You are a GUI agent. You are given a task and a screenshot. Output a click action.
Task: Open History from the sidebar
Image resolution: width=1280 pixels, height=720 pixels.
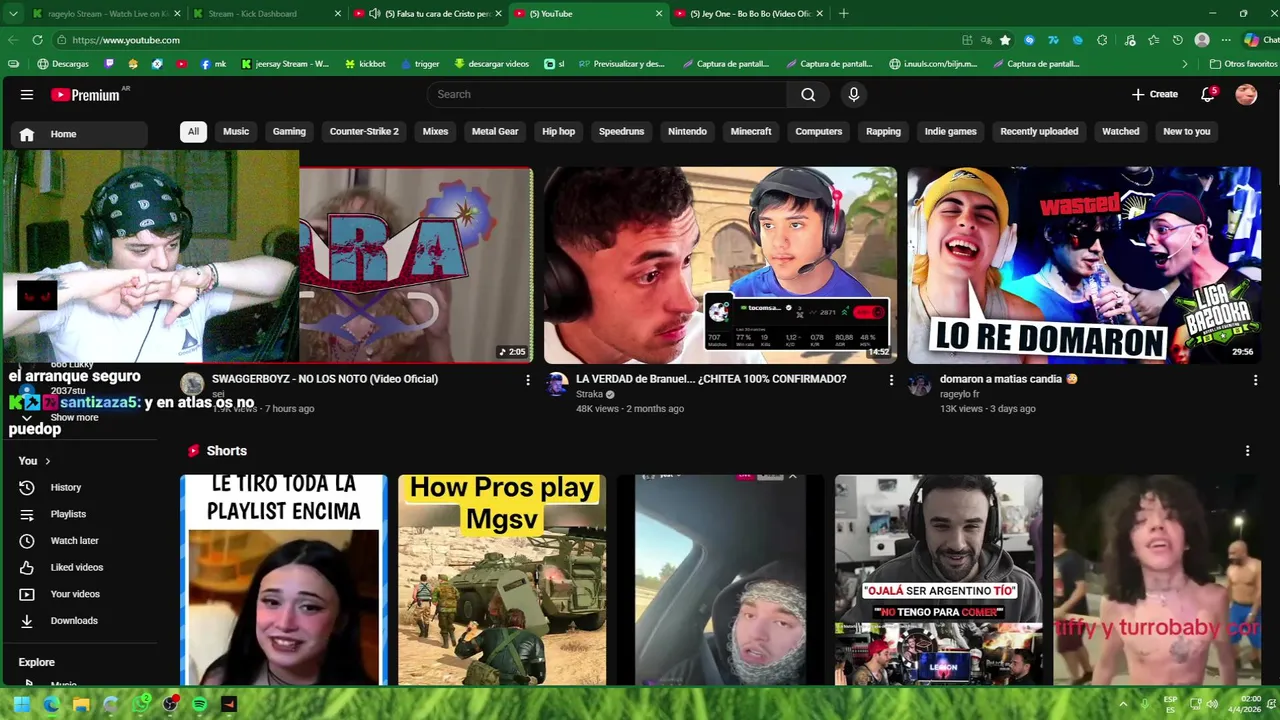[66, 487]
